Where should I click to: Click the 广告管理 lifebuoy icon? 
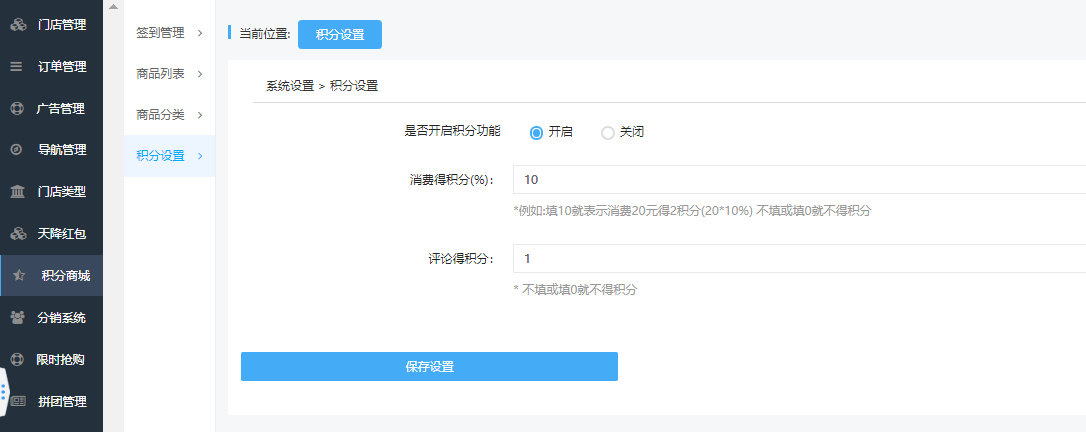tap(17, 109)
